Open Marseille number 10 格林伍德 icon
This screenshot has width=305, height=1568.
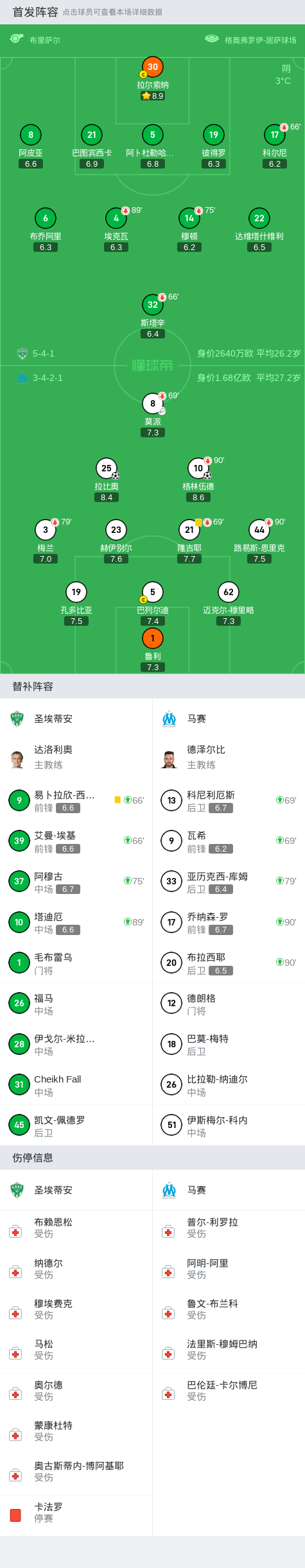[198, 468]
